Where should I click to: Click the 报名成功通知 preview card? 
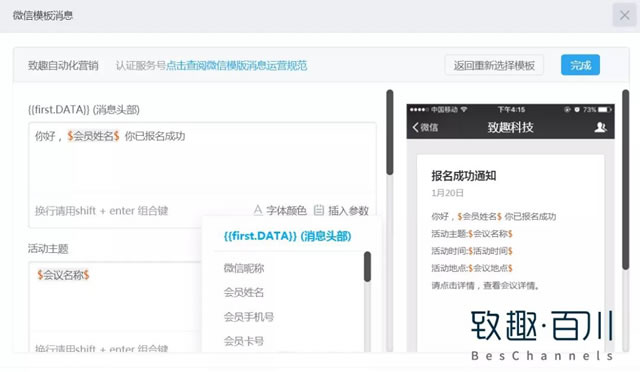click(510, 253)
